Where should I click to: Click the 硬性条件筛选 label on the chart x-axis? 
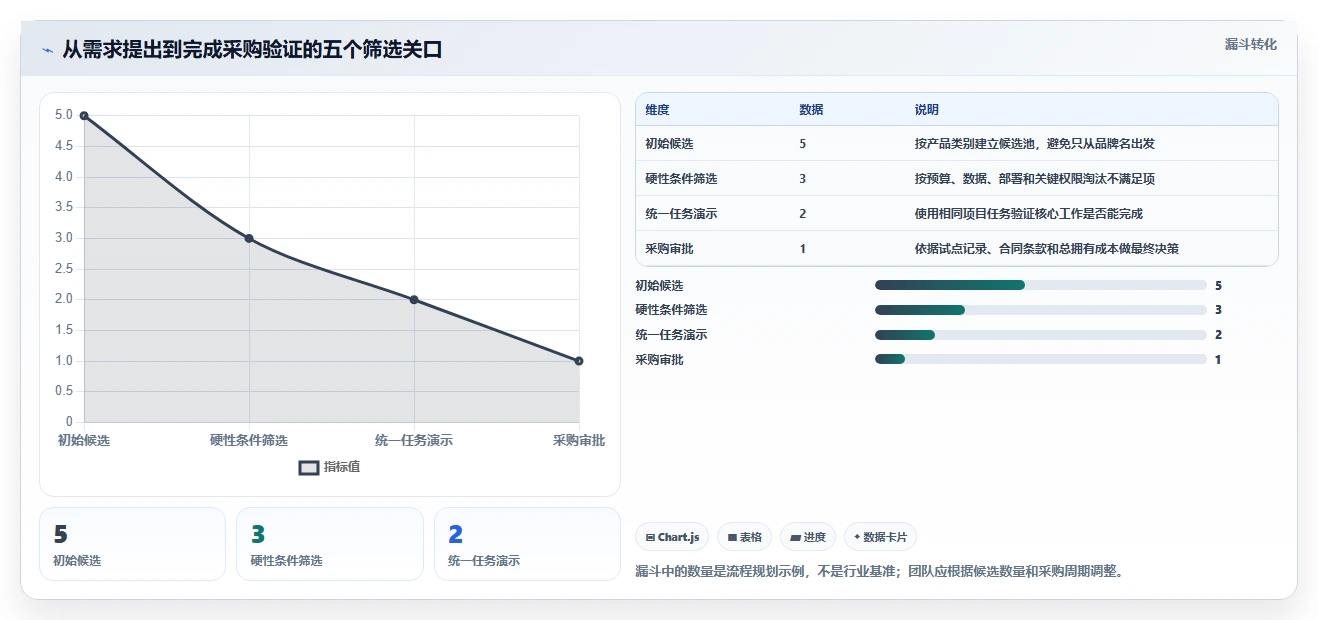pyautogui.click(x=249, y=441)
